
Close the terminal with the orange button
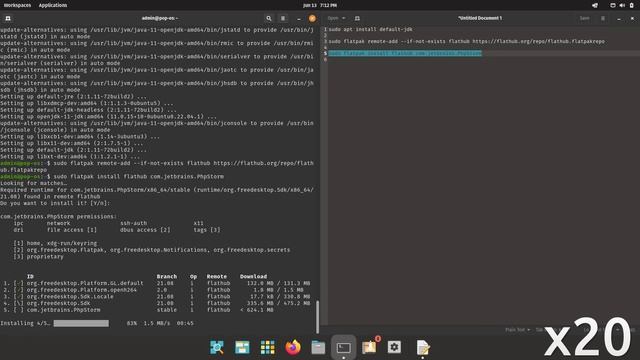tap(312, 18)
